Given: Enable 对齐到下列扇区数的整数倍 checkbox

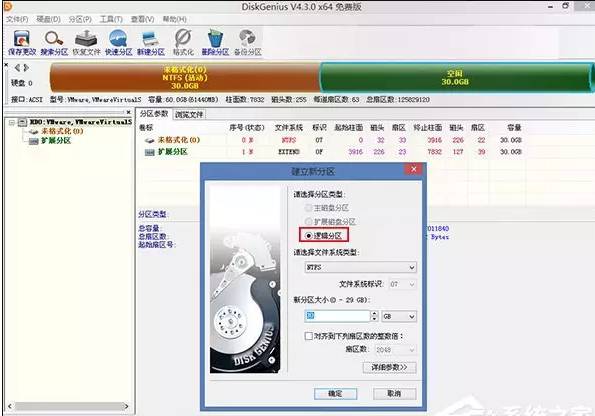Looking at the screenshot, I should (x=309, y=336).
